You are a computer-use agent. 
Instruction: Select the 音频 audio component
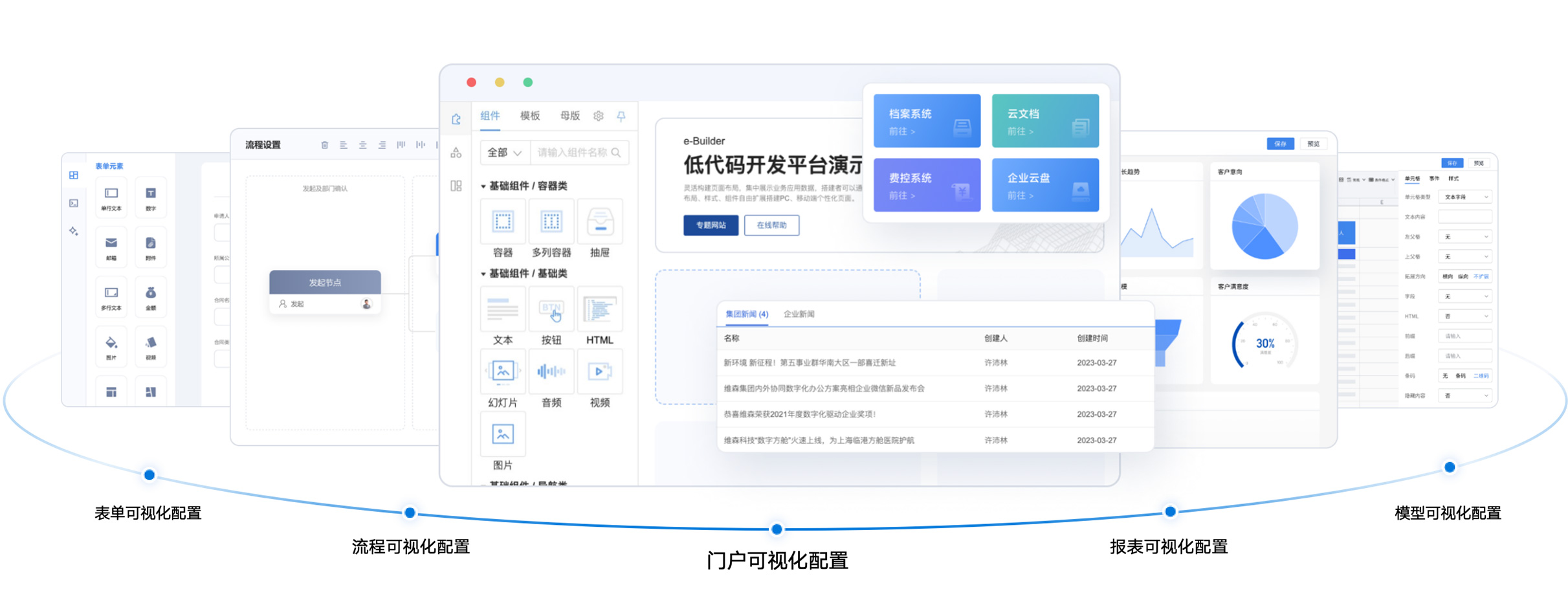tap(551, 372)
